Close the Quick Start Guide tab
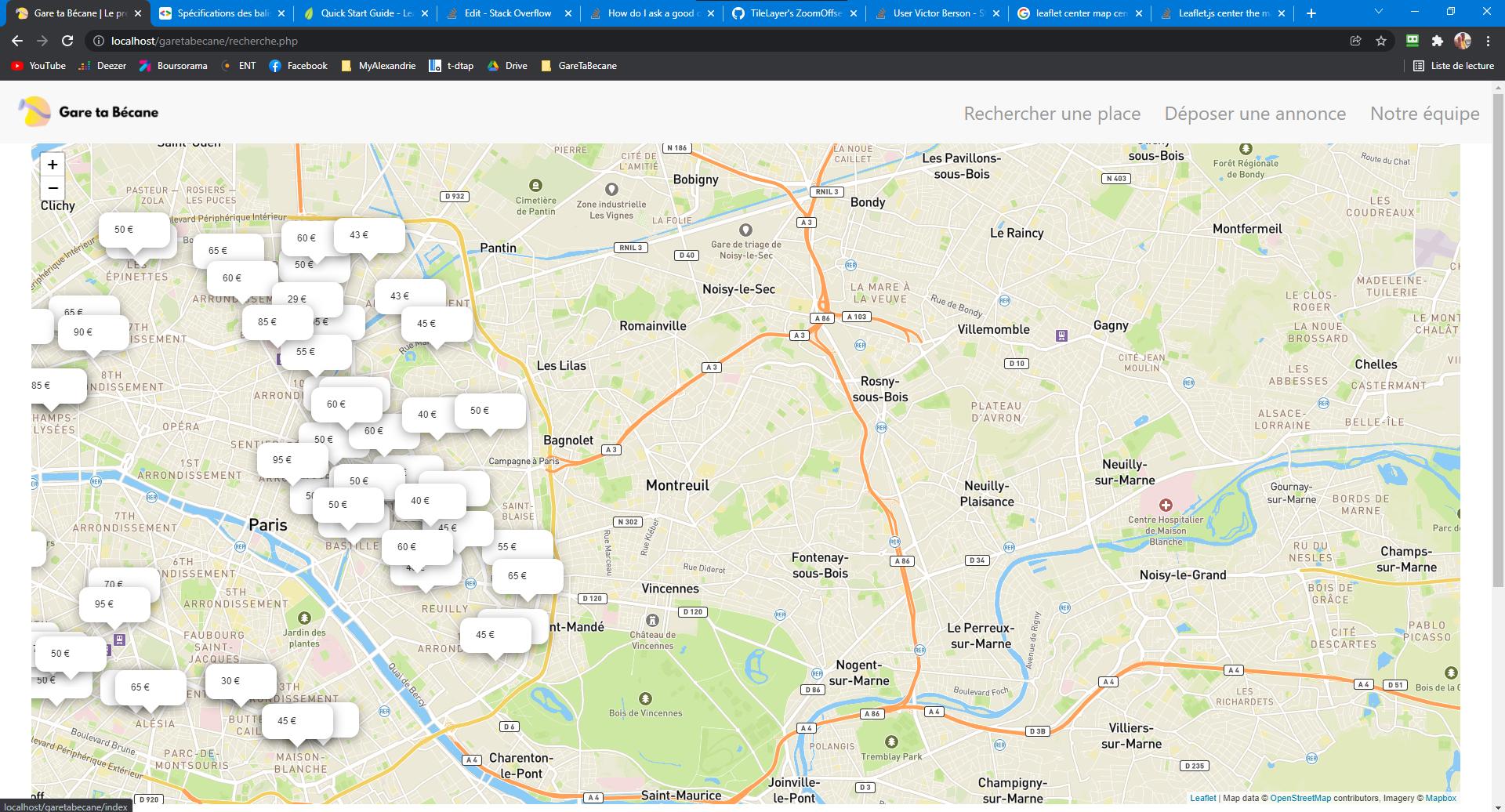The image size is (1505, 812). (x=425, y=13)
